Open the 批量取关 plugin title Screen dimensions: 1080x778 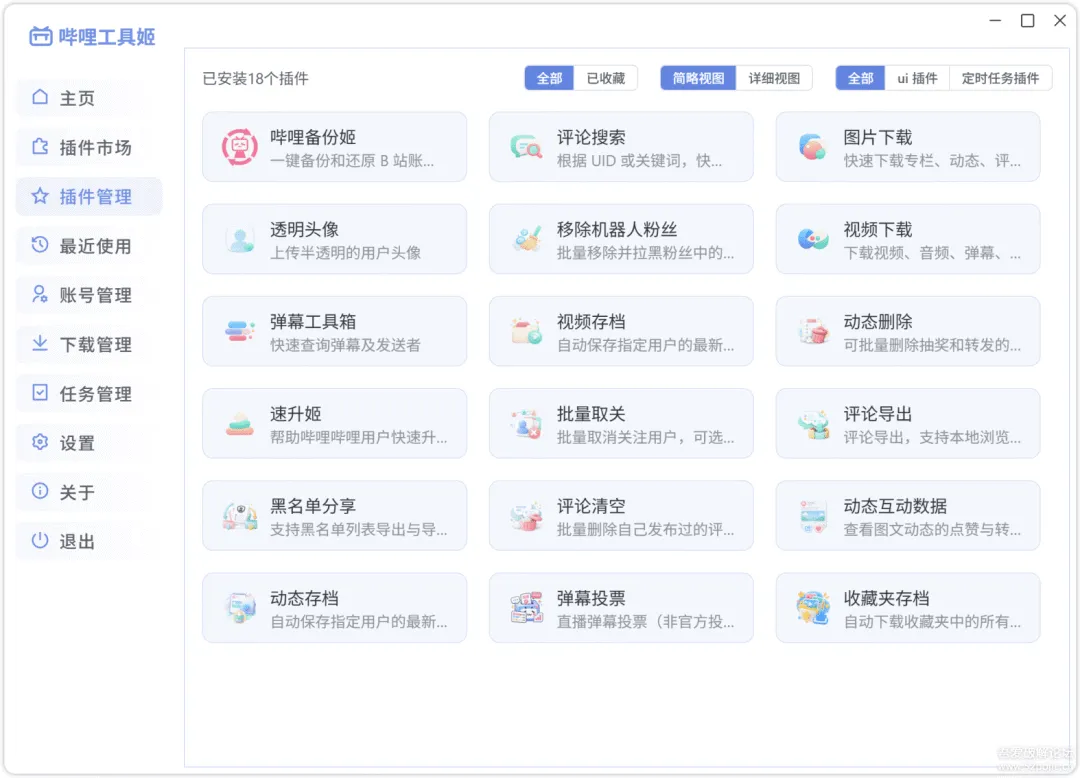coord(591,414)
